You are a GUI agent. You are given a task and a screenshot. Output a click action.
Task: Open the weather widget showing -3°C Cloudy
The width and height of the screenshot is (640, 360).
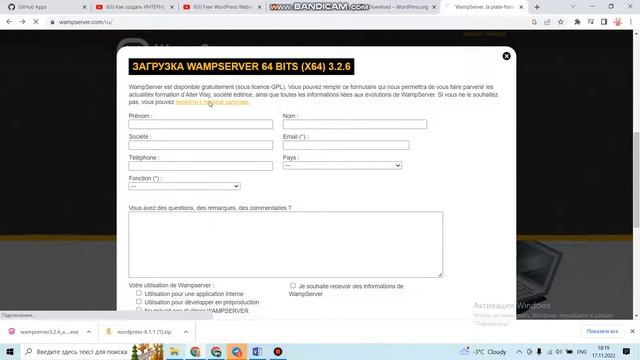(483, 351)
